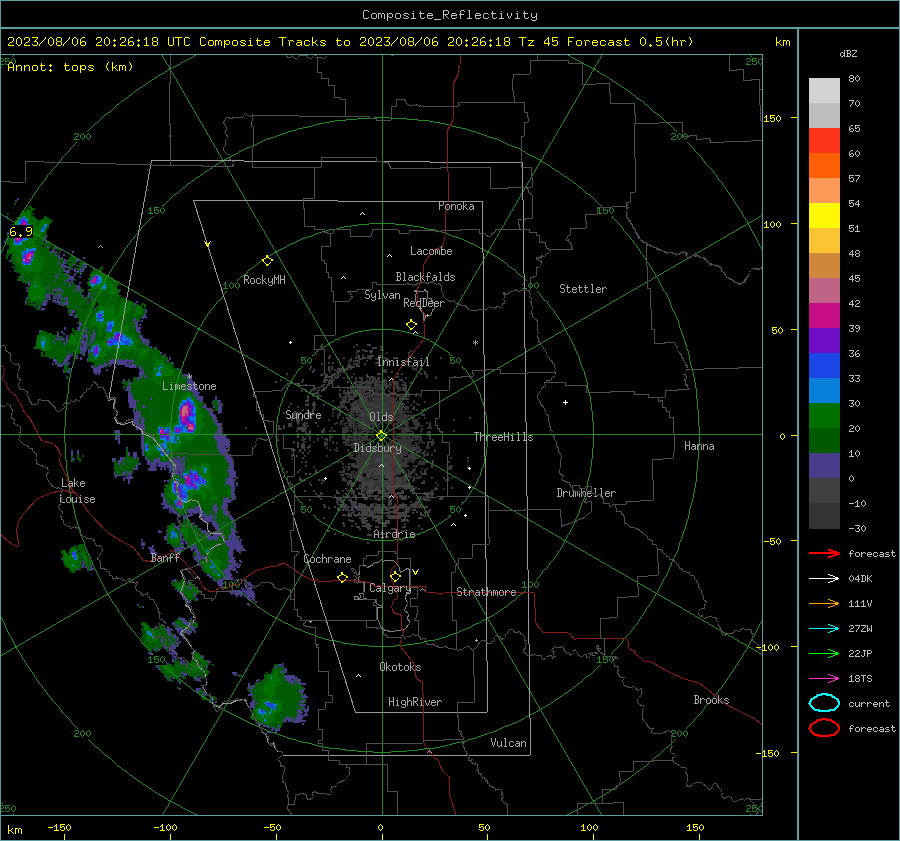
Task: Click the 'Annot: tops (km)' annotation label
Action: tap(70, 67)
